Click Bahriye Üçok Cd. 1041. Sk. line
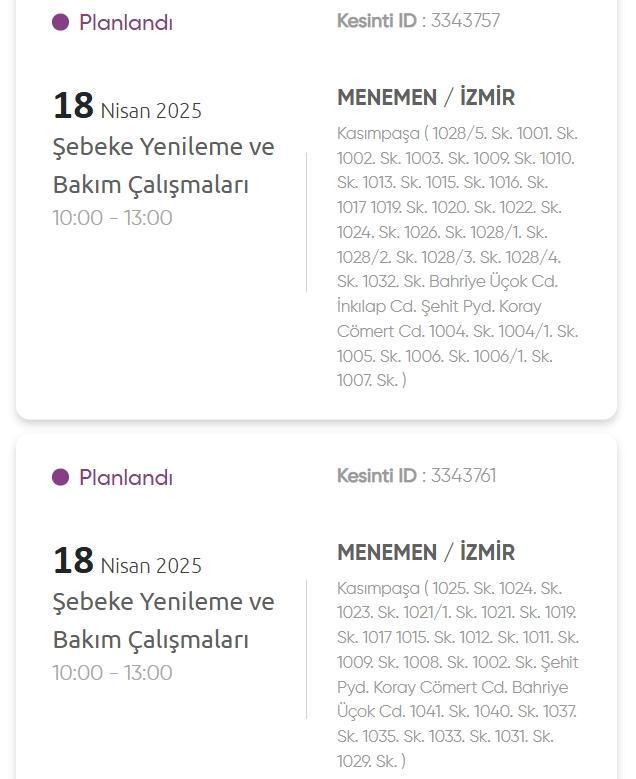Viewport: 636px width, 779px height. (457, 711)
